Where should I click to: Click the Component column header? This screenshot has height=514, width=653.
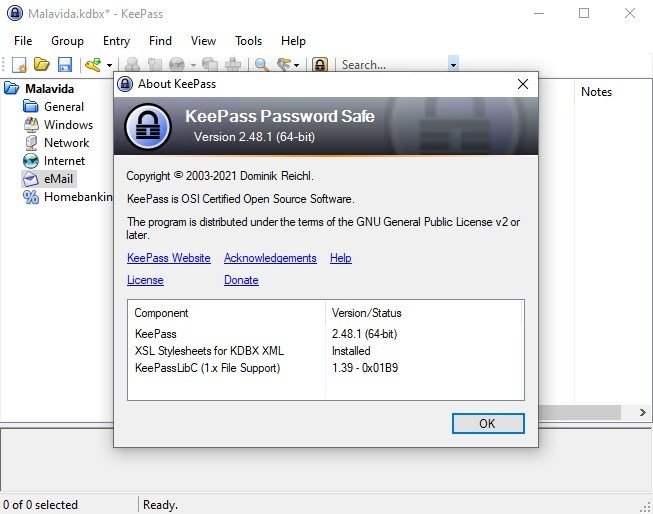(226, 313)
